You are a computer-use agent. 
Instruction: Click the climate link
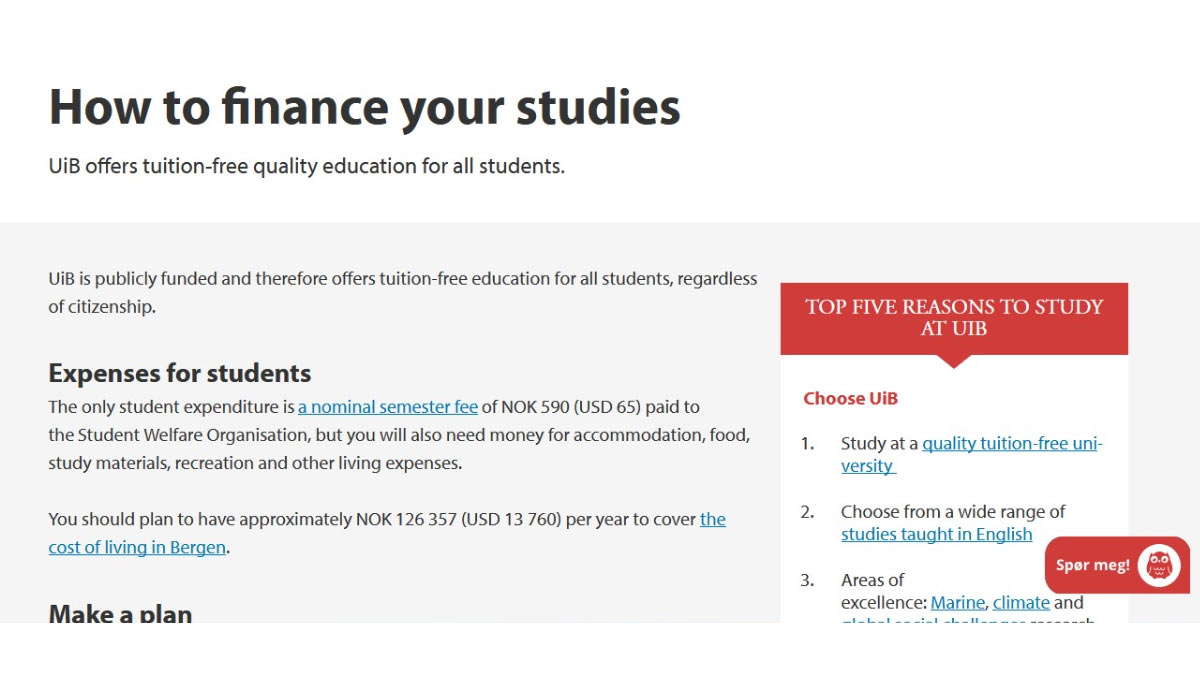click(1021, 602)
